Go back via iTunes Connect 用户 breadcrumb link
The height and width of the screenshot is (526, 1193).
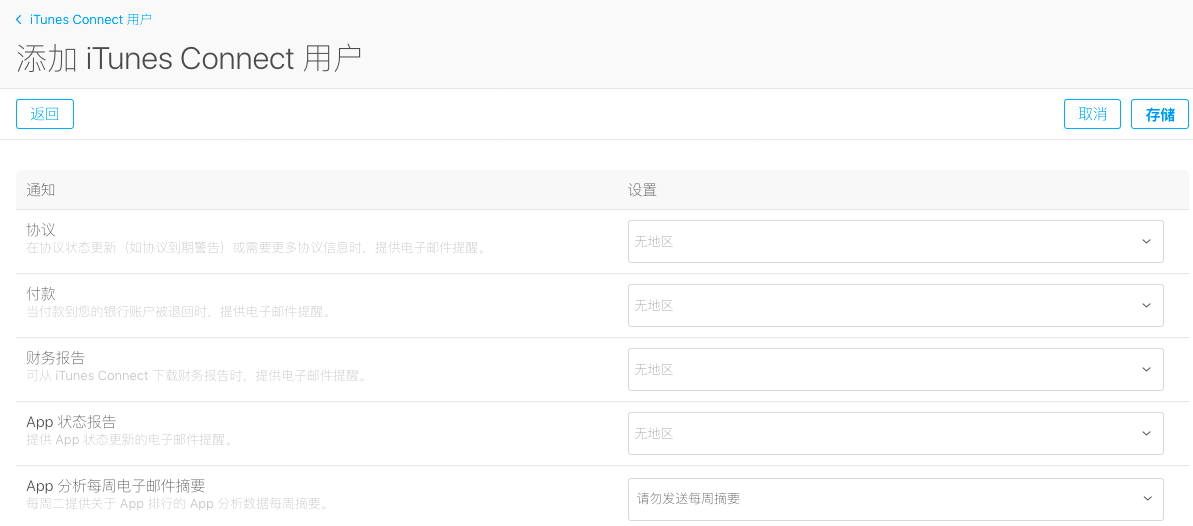(84, 19)
